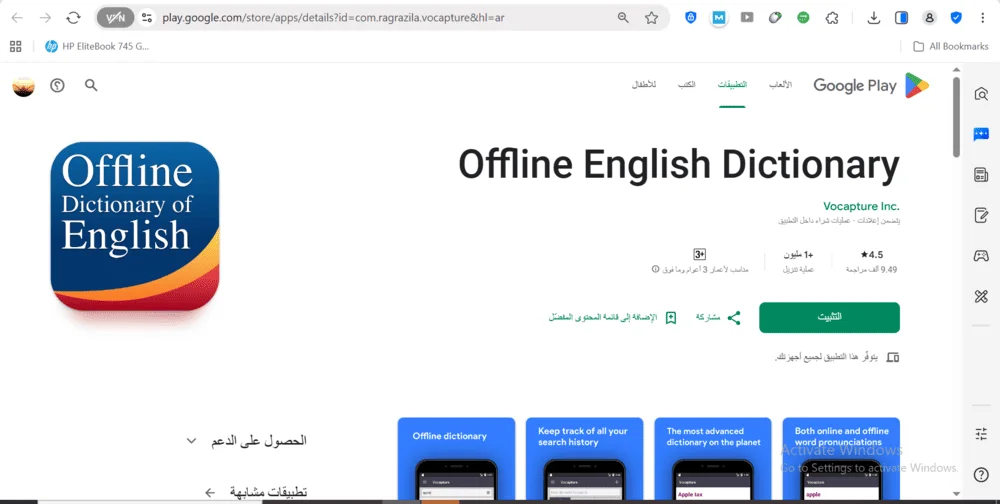Click the 4.5 star rating text
1000x504 pixels.
pyautogui.click(x=871, y=255)
